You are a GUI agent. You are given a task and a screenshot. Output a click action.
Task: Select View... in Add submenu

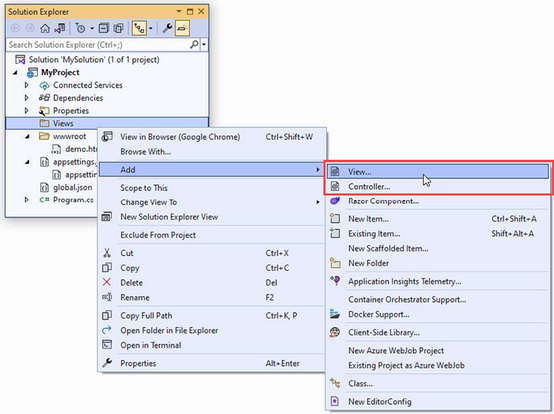[x=437, y=172]
